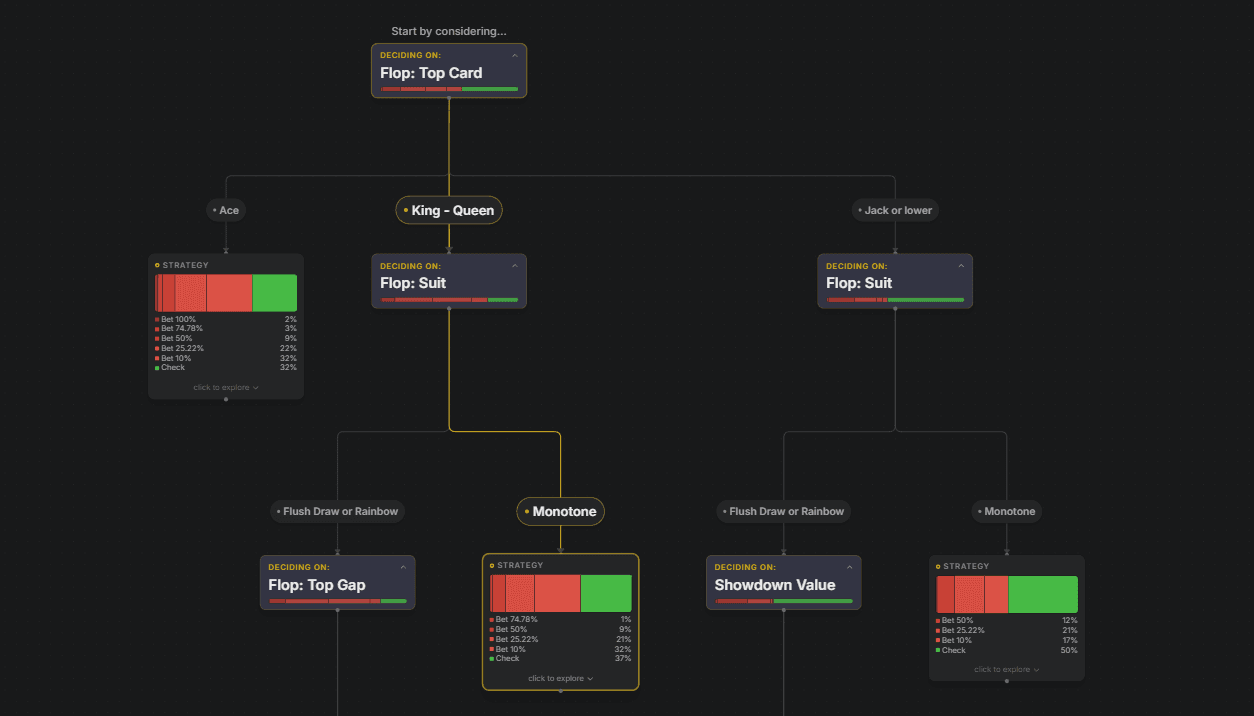Viewport: 1254px width, 716px height.
Task: Collapse the King - Queen Flop: Suit chevron
Action: (x=515, y=266)
